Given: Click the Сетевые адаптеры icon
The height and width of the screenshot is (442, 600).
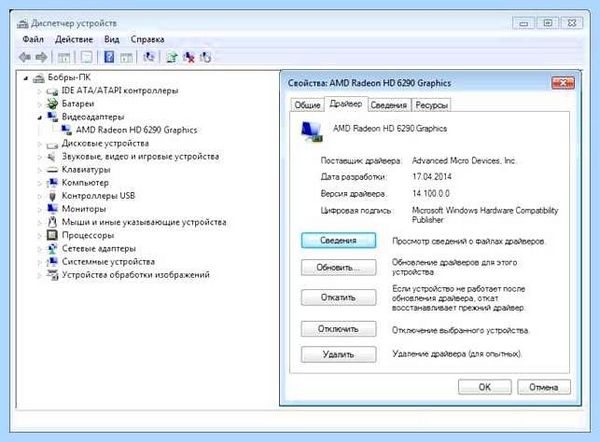Looking at the screenshot, I should point(52,249).
